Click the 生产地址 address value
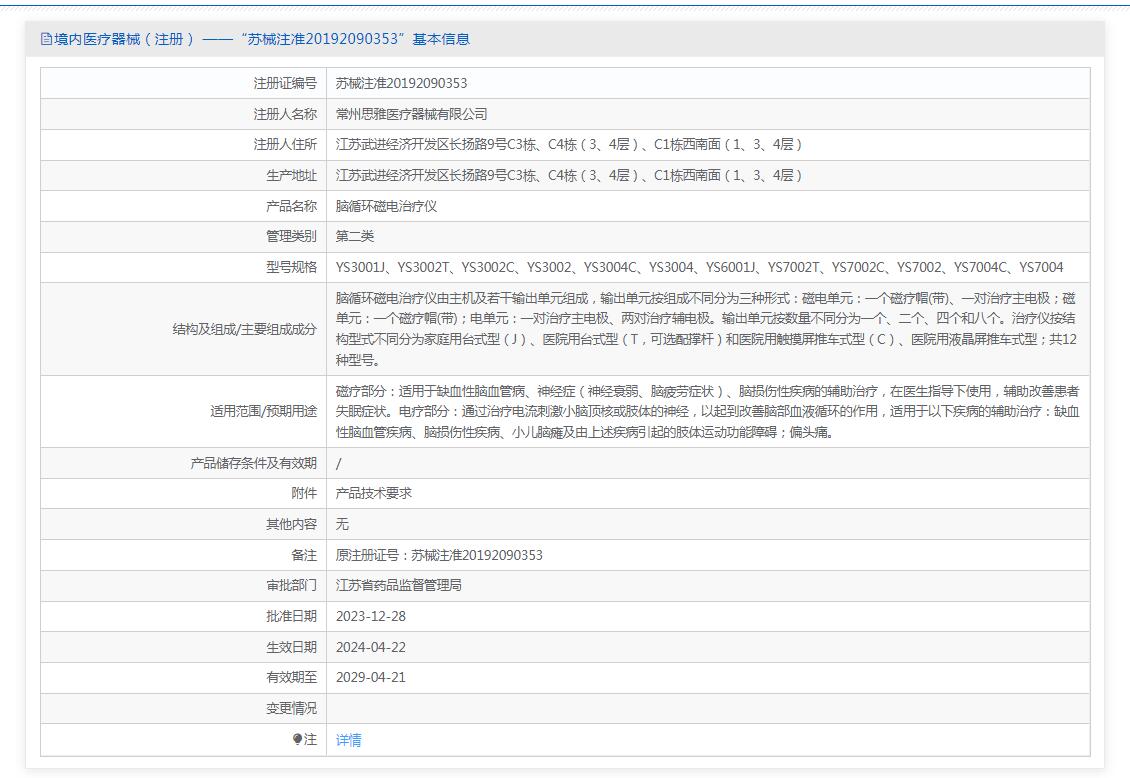 pyautogui.click(x=569, y=175)
